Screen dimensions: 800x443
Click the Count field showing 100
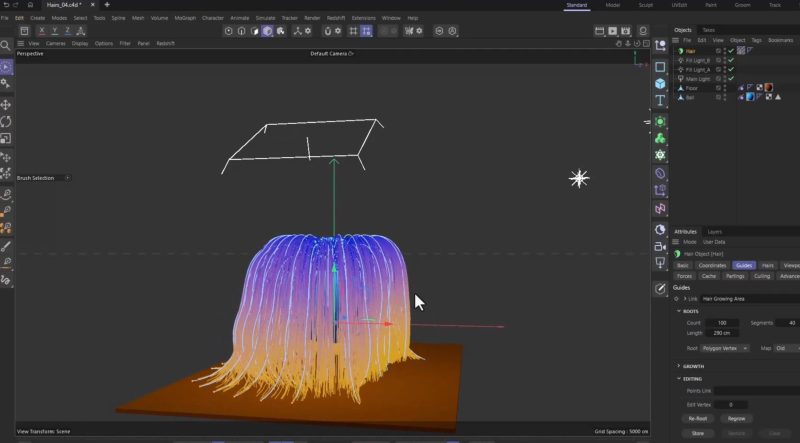[721, 323]
